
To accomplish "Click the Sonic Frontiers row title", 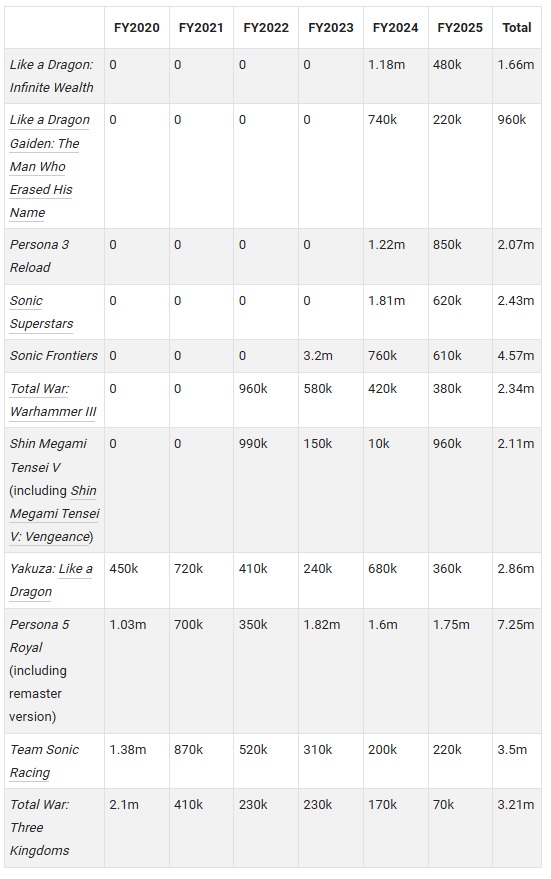I will pyautogui.click(x=53, y=355).
